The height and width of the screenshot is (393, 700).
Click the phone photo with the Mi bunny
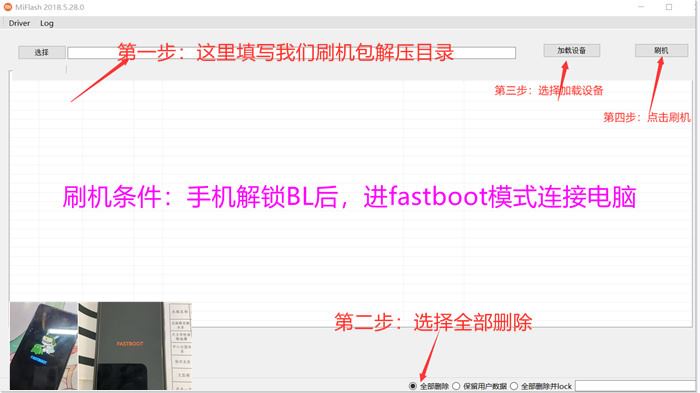[44, 346]
